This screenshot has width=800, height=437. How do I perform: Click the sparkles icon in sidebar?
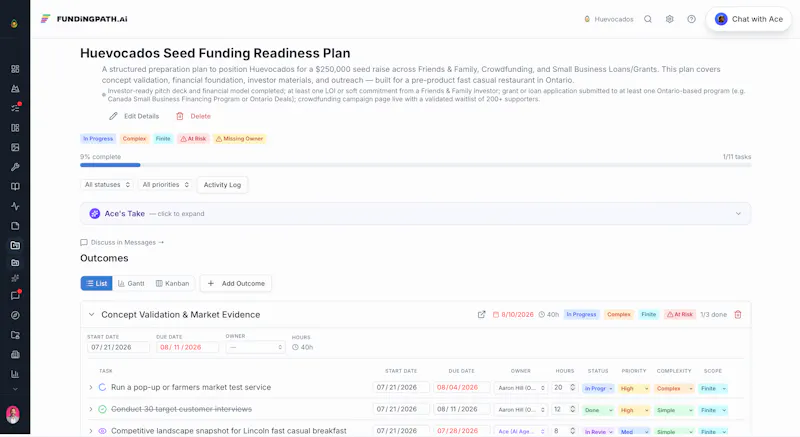(x=15, y=278)
